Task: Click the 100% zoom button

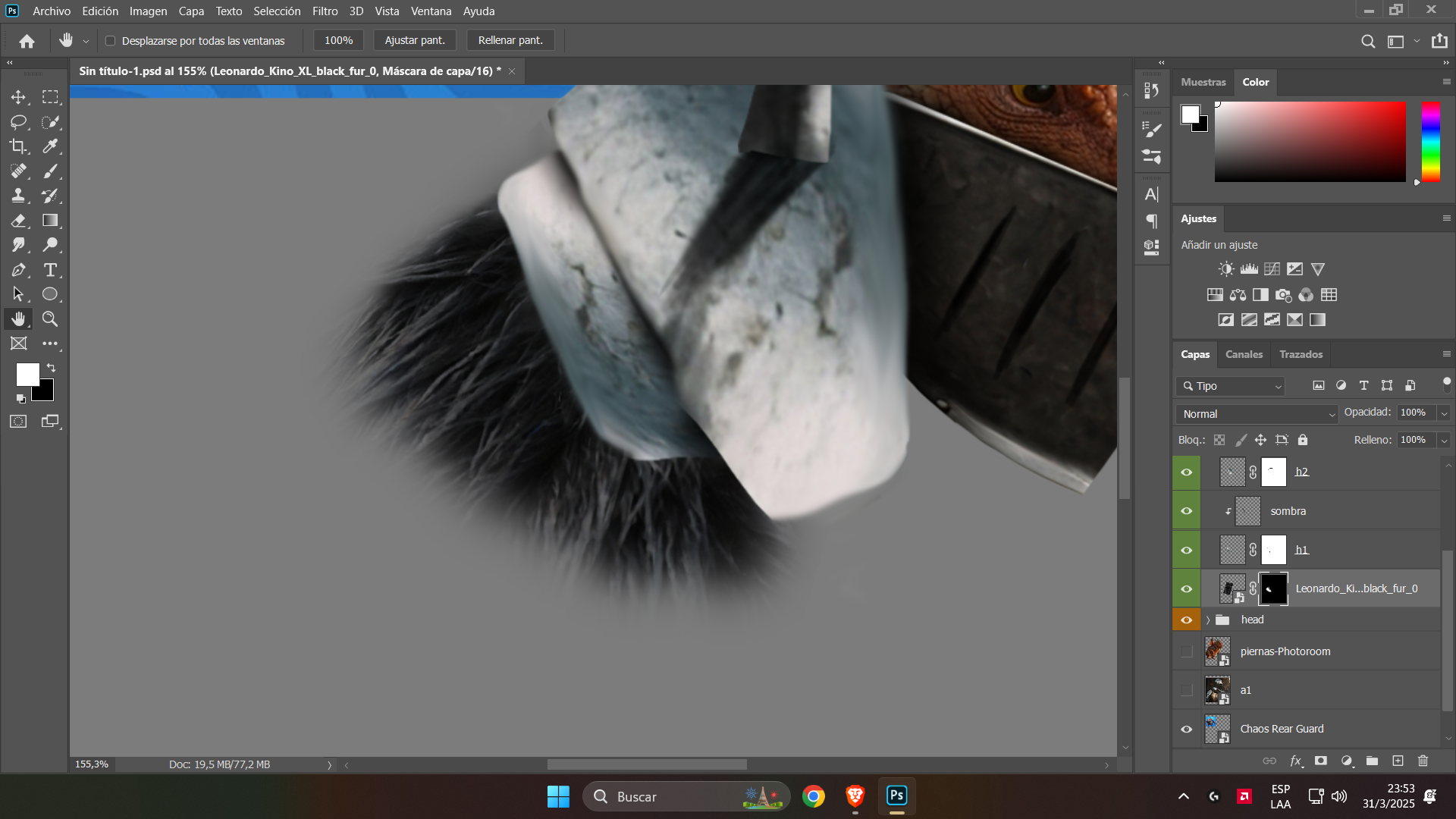Action: pos(338,40)
